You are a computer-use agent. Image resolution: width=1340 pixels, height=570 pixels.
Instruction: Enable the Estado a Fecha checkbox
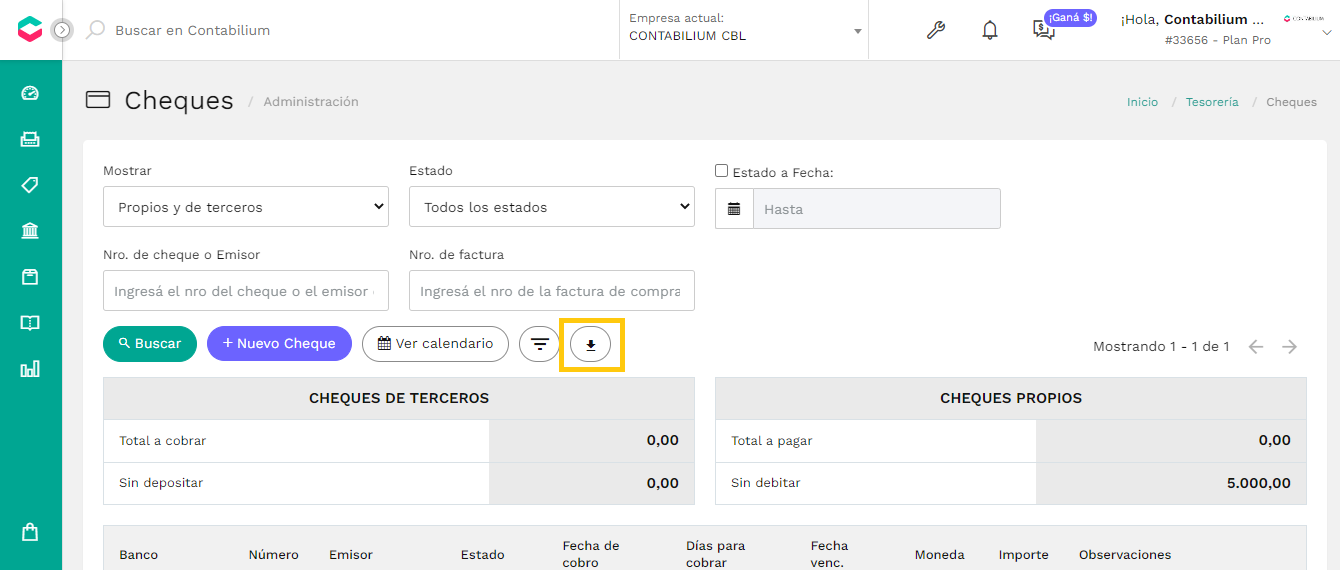click(x=722, y=171)
